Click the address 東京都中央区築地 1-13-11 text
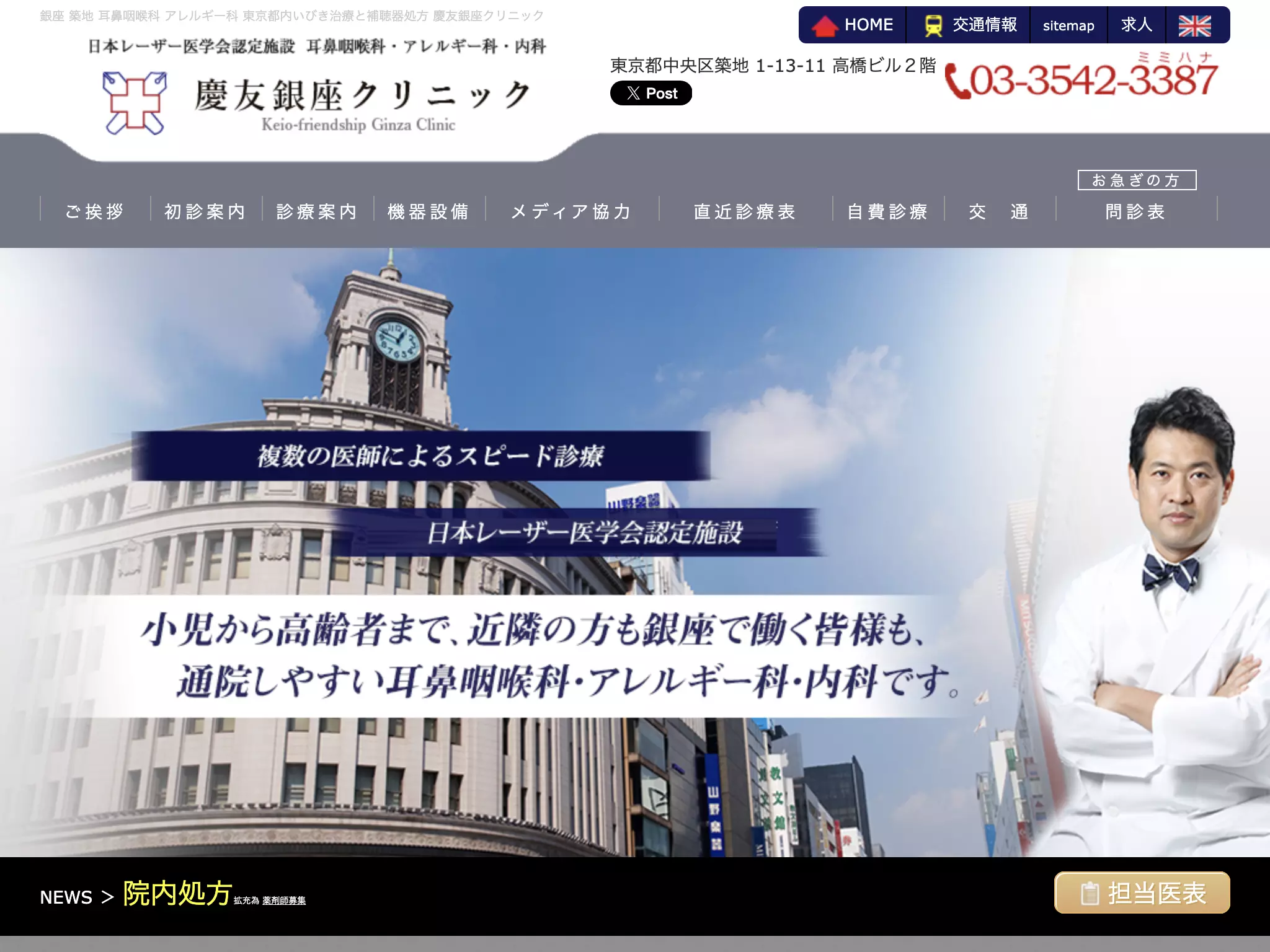The height and width of the screenshot is (952, 1270). click(x=773, y=66)
